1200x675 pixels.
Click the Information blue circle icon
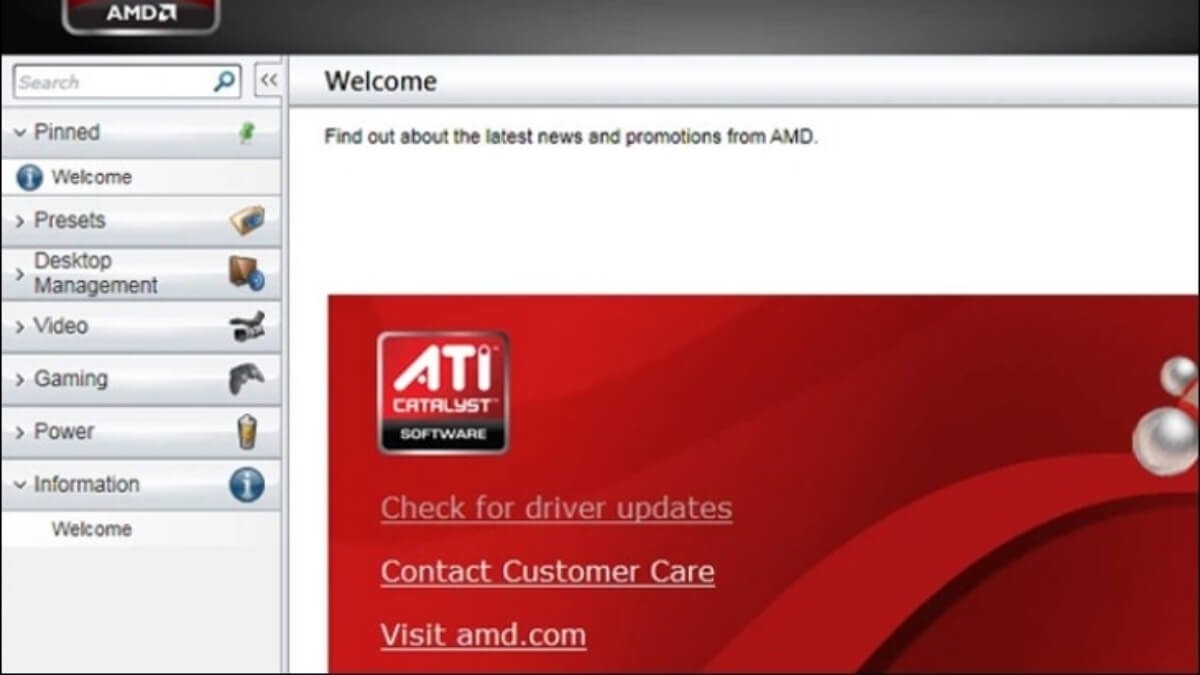[x=247, y=484]
